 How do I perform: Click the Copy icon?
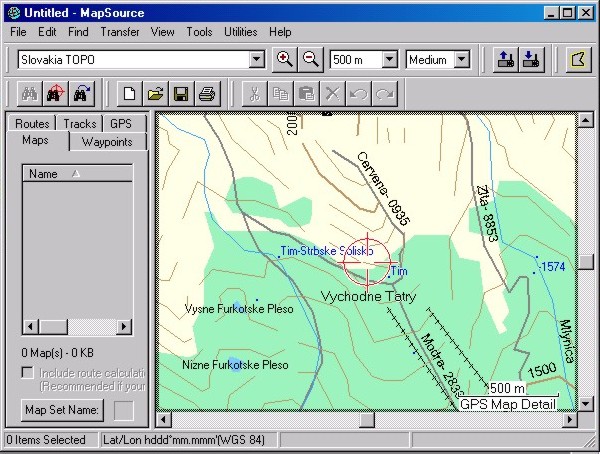click(x=280, y=93)
